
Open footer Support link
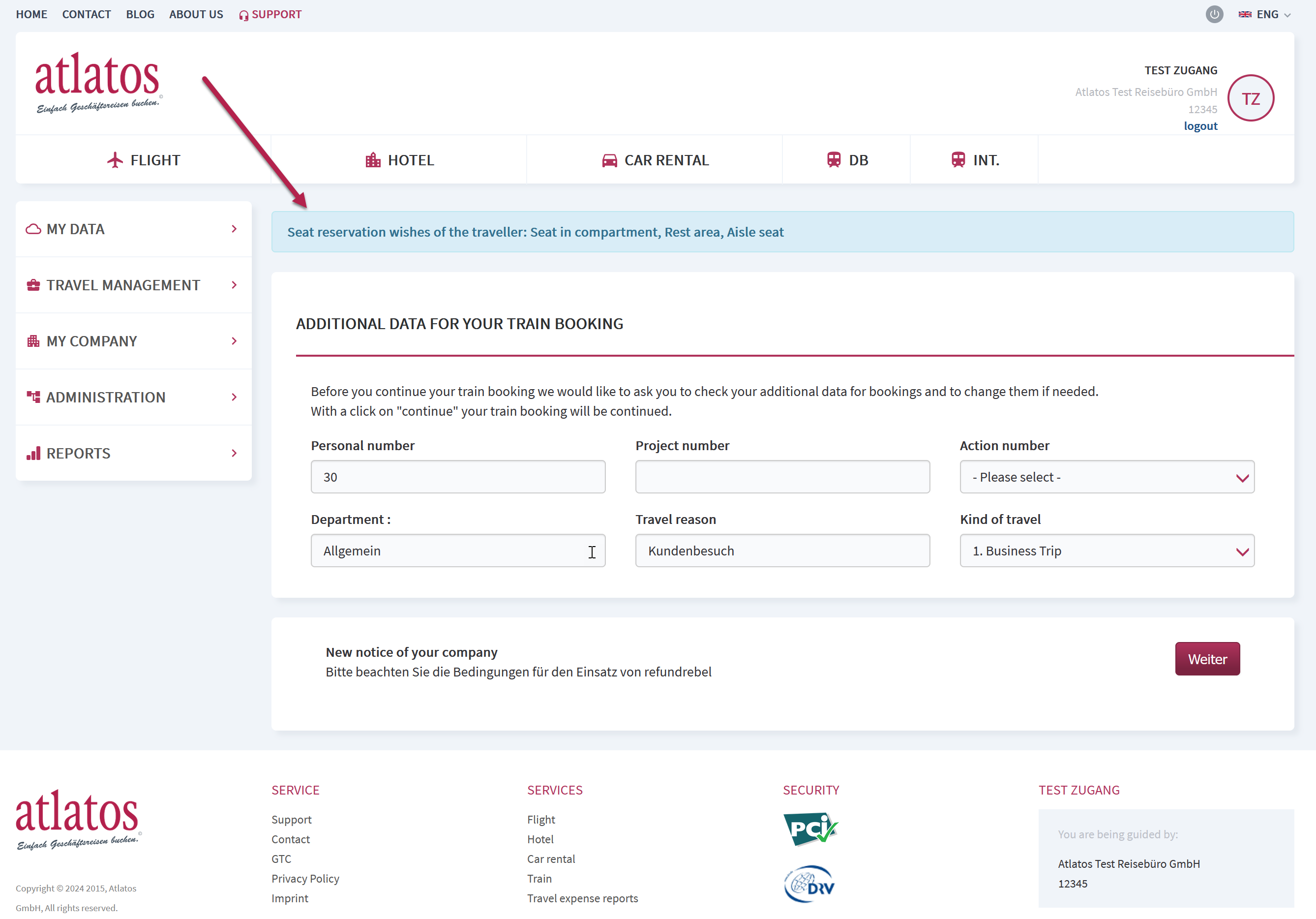pos(292,820)
